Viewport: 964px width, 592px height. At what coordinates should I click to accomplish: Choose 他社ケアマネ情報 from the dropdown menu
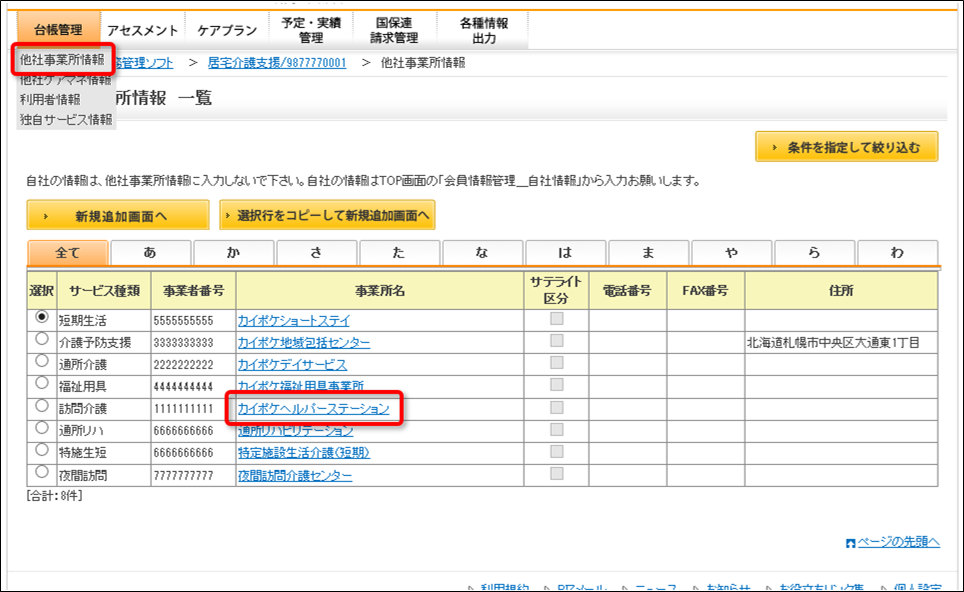[x=66, y=80]
